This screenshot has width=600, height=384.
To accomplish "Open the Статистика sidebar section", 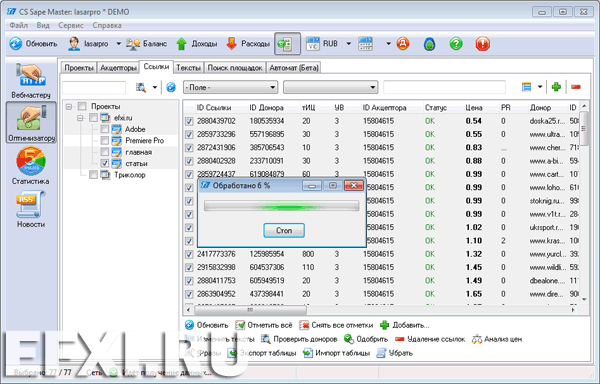I will click(31, 166).
